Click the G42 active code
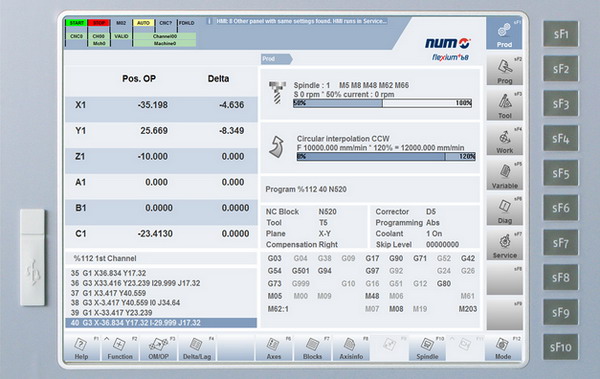Viewport: 600px width, 379px height. click(x=468, y=258)
